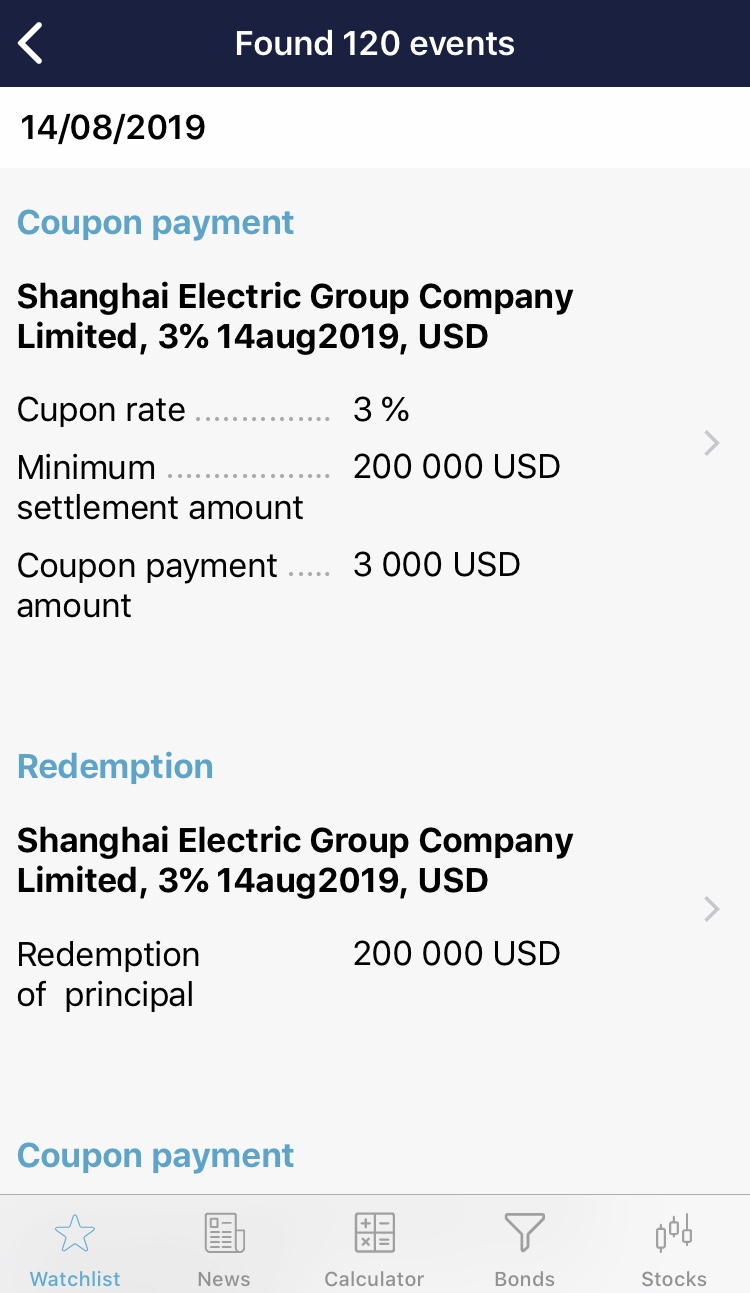Tap the 14/08/2019 date header

click(x=113, y=127)
